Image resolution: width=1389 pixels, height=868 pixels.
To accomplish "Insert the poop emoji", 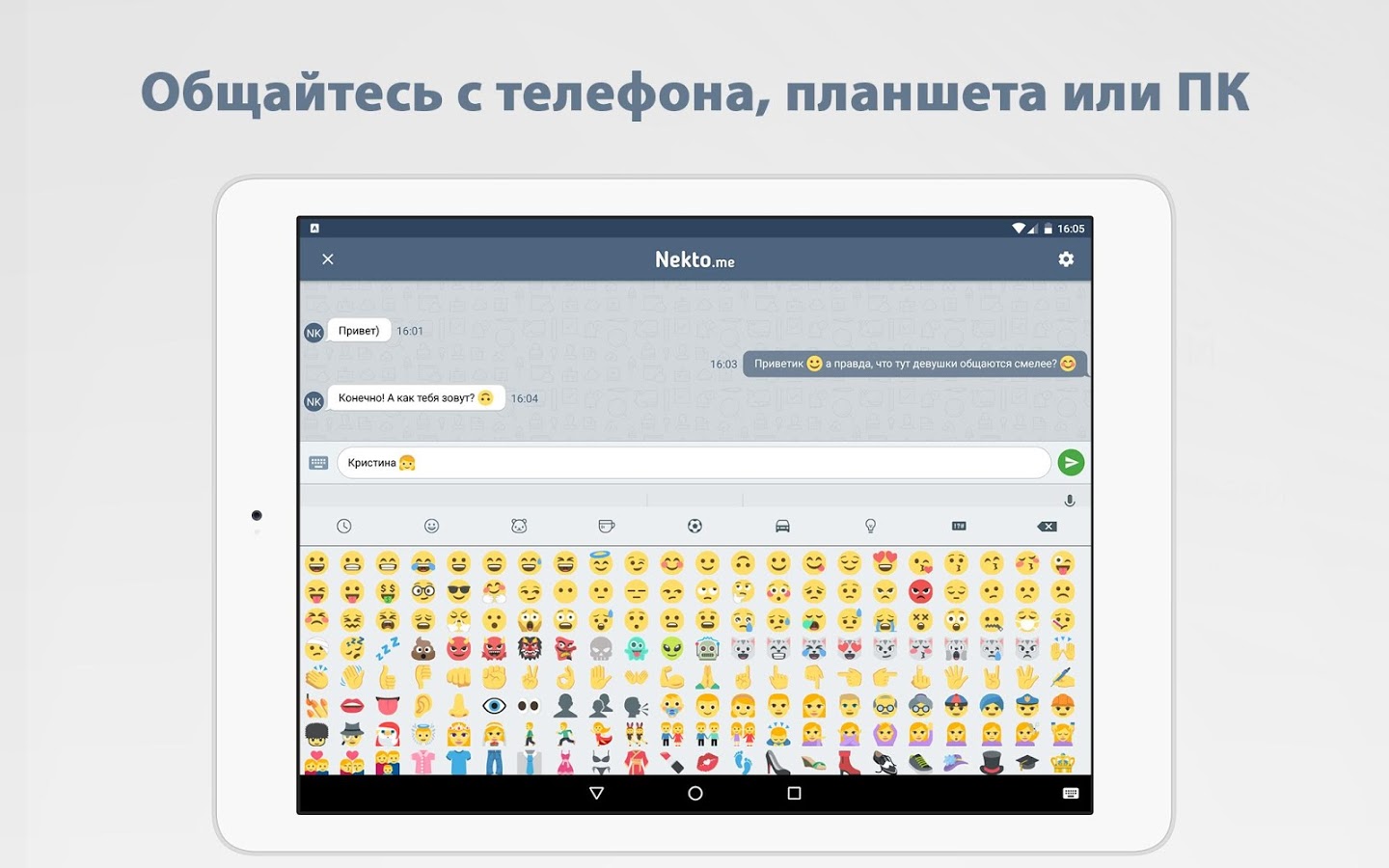I will point(423,649).
